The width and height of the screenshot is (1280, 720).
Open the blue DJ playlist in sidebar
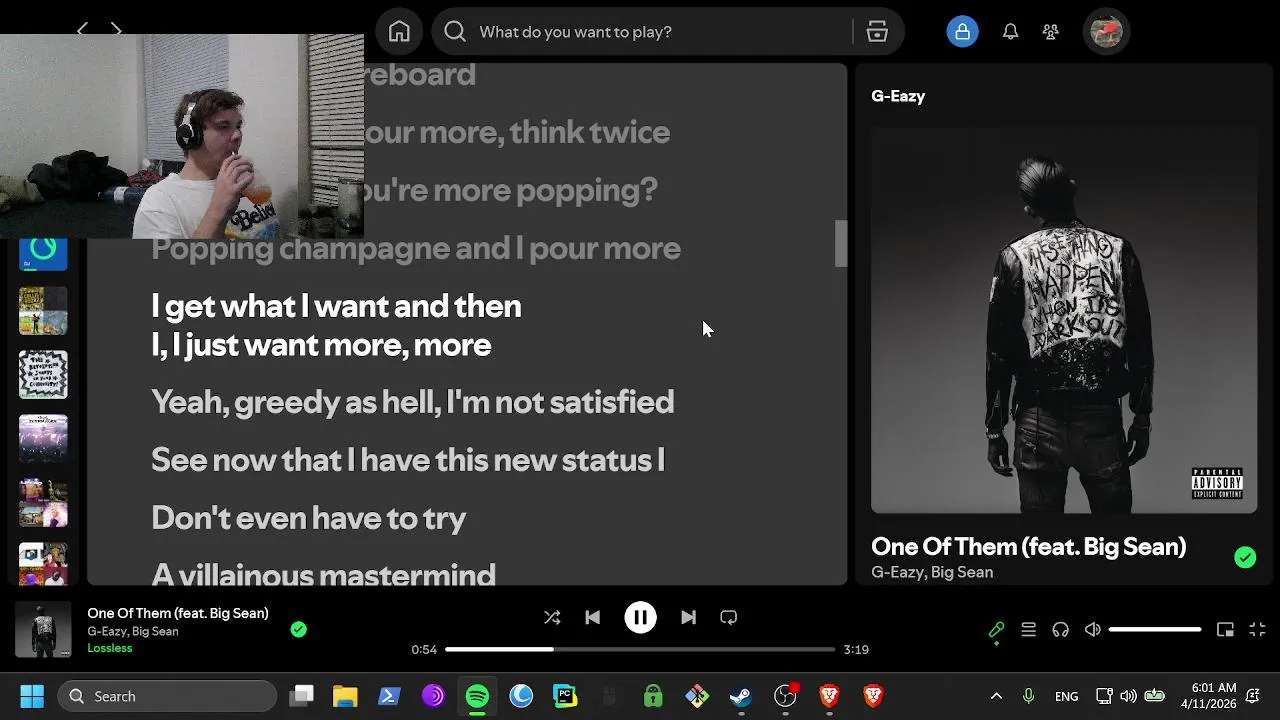coord(43,254)
